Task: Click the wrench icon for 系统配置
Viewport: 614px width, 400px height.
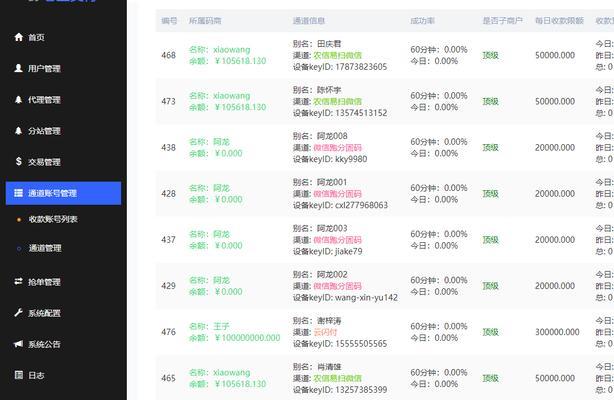Action: [x=18, y=313]
